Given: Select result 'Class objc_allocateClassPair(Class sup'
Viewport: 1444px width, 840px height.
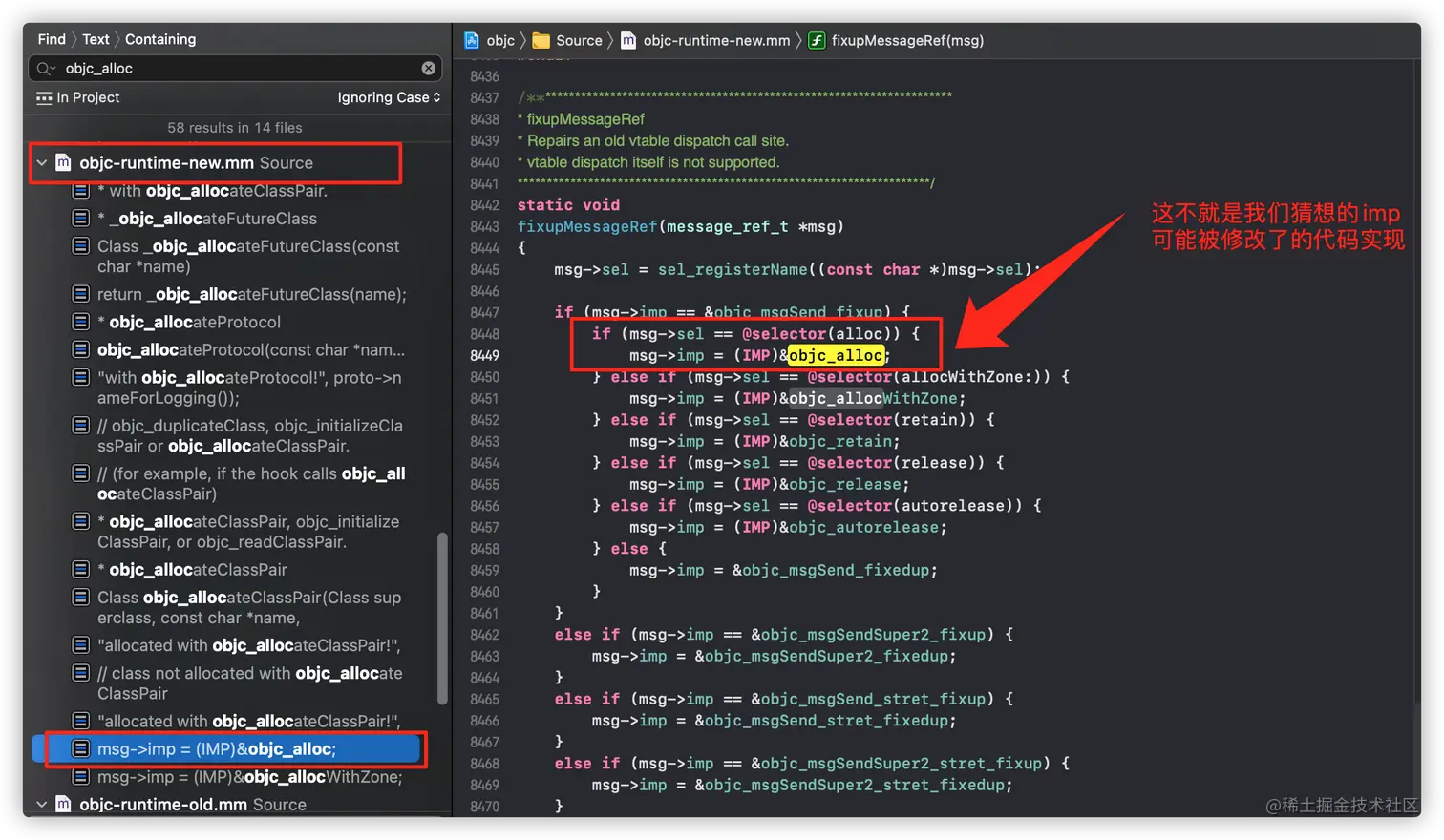Looking at the screenshot, I should [249, 607].
